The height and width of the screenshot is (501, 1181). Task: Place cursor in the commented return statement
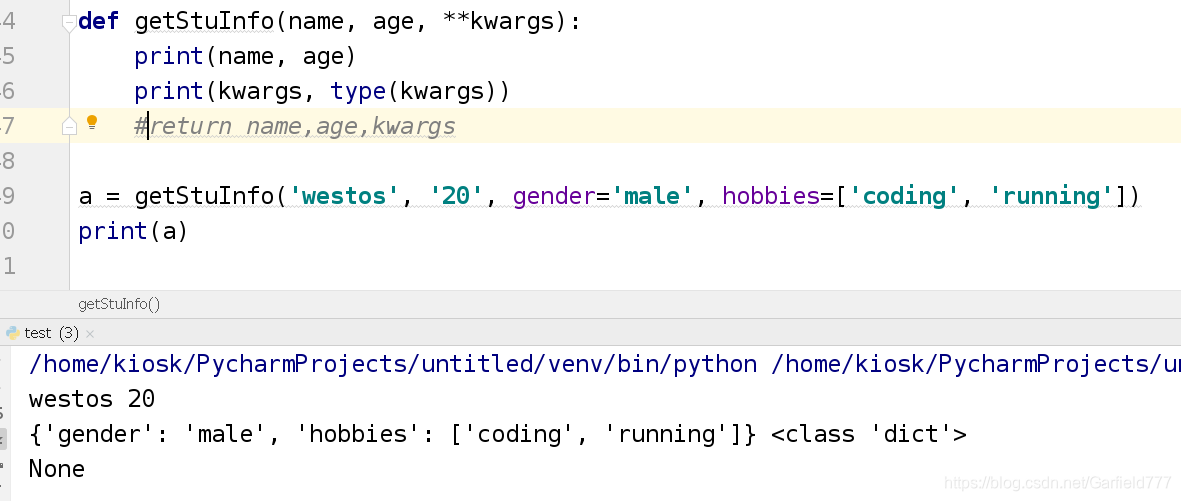point(295,126)
